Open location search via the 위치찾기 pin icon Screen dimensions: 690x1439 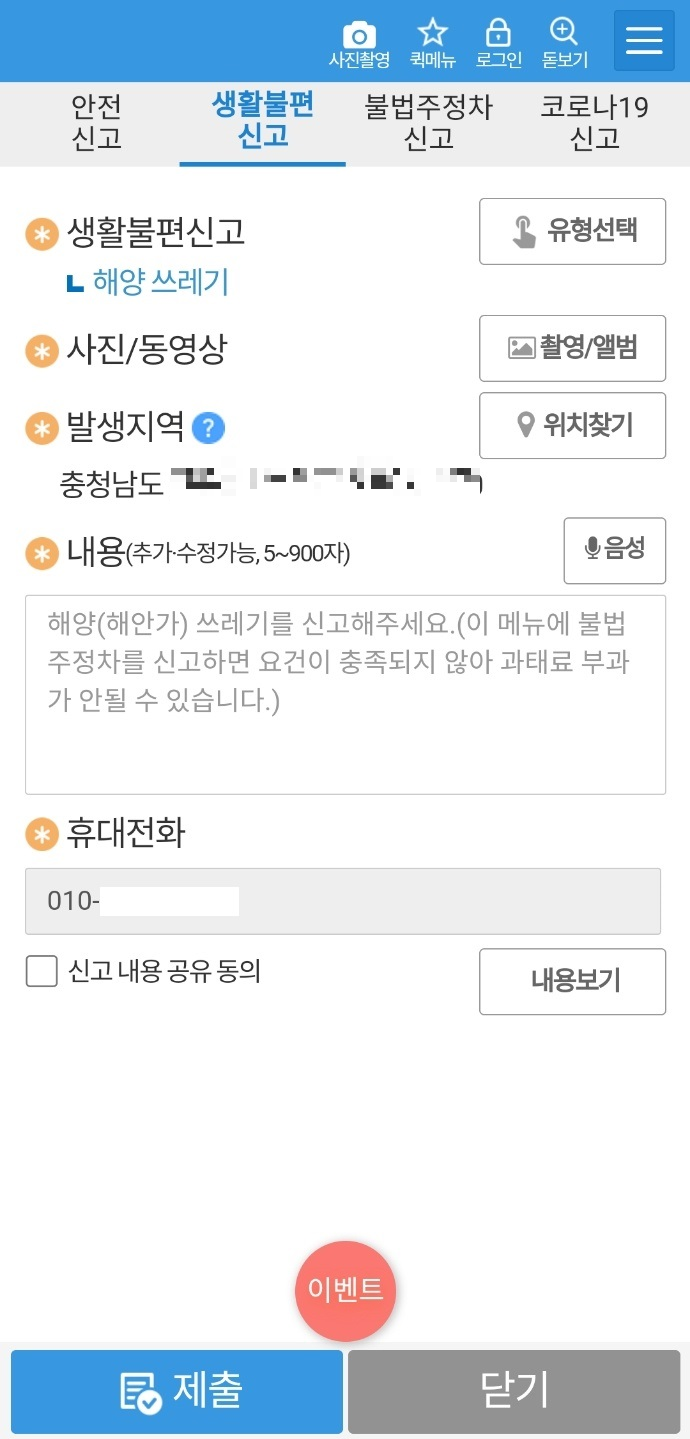[x=572, y=425]
